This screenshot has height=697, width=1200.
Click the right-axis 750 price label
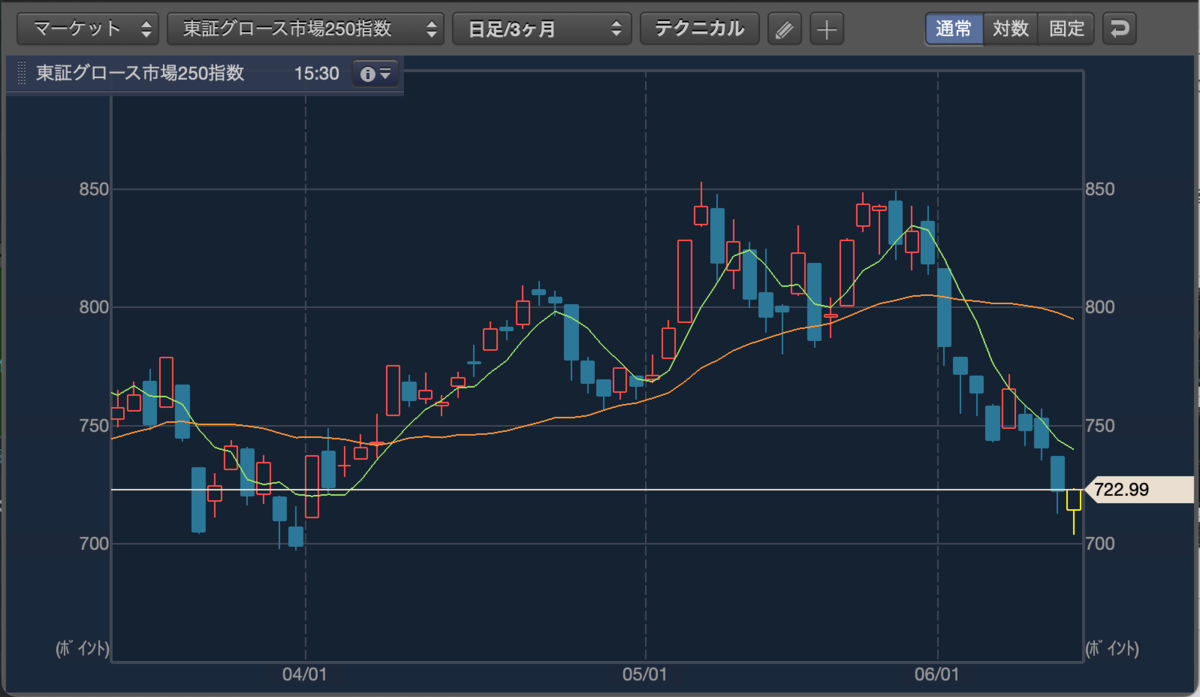[x=1100, y=425]
